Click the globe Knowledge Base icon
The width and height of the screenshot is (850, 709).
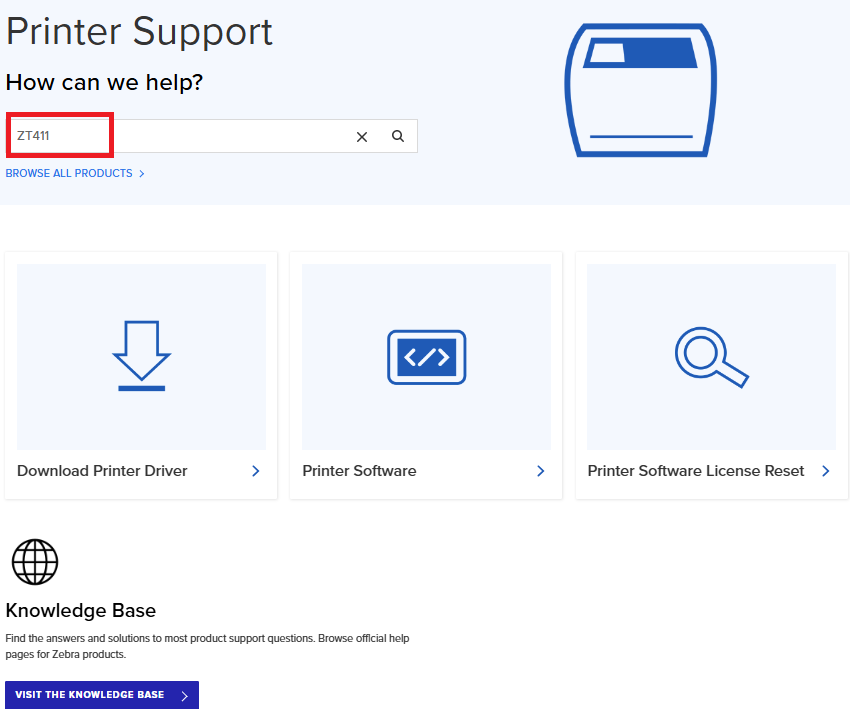pyautogui.click(x=35, y=562)
